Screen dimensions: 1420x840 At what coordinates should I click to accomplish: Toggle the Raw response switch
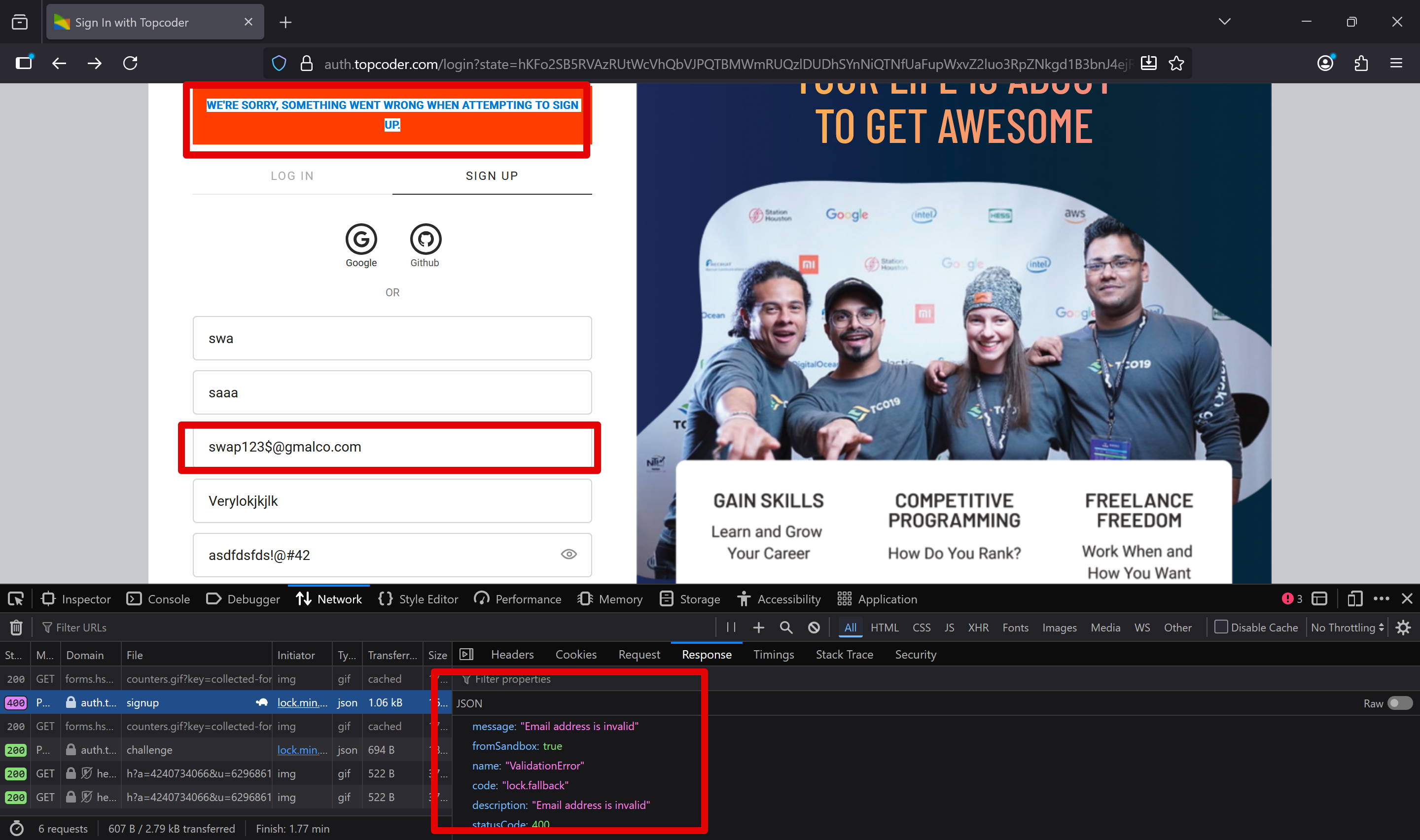1400,703
